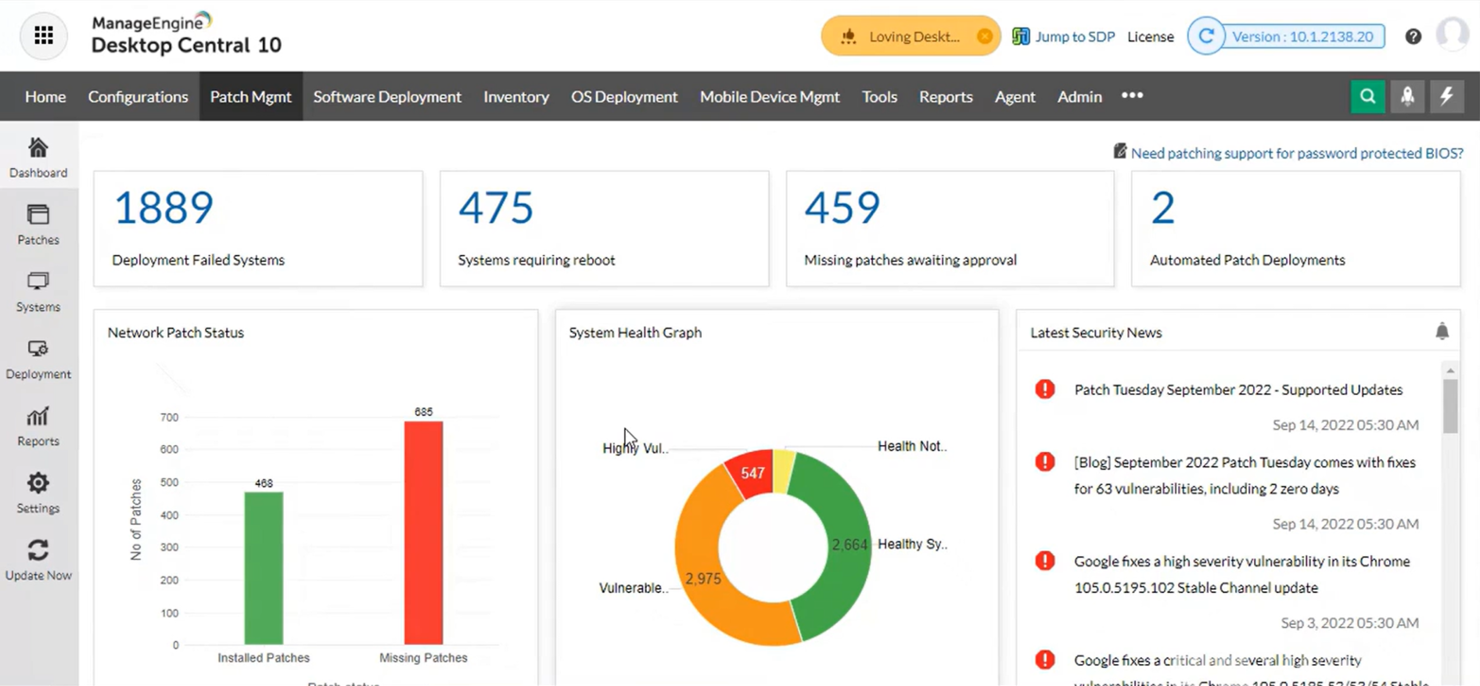This screenshot has width=1480, height=686.
Task: Open the 2 Automated Patch Deployments card
Action: pyautogui.click(x=1297, y=229)
